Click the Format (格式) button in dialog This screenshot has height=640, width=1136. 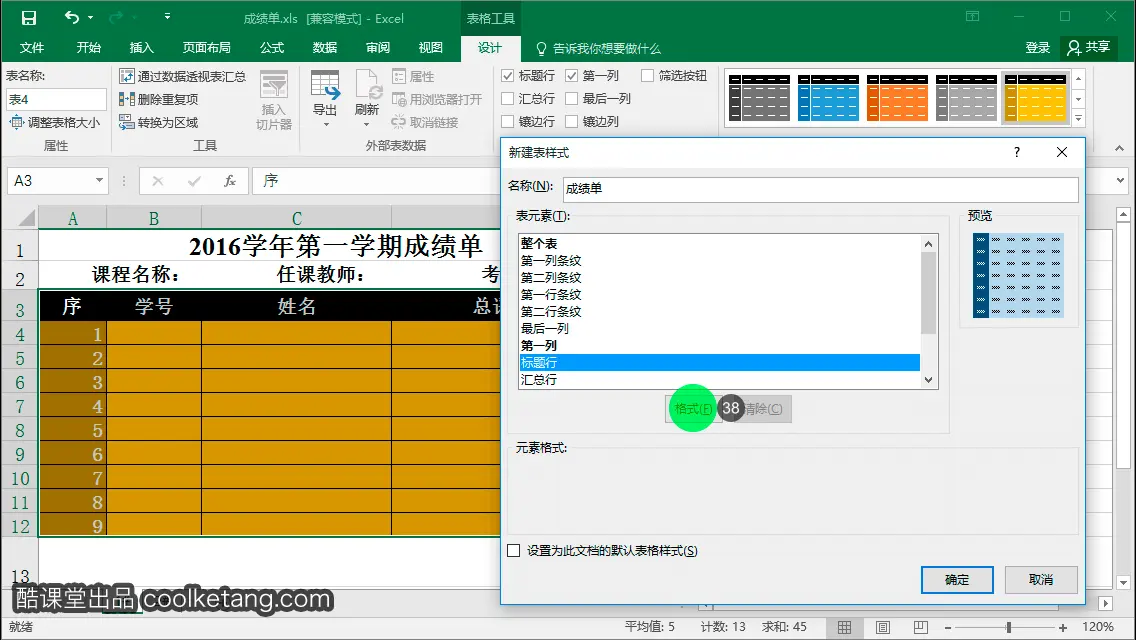click(x=693, y=409)
